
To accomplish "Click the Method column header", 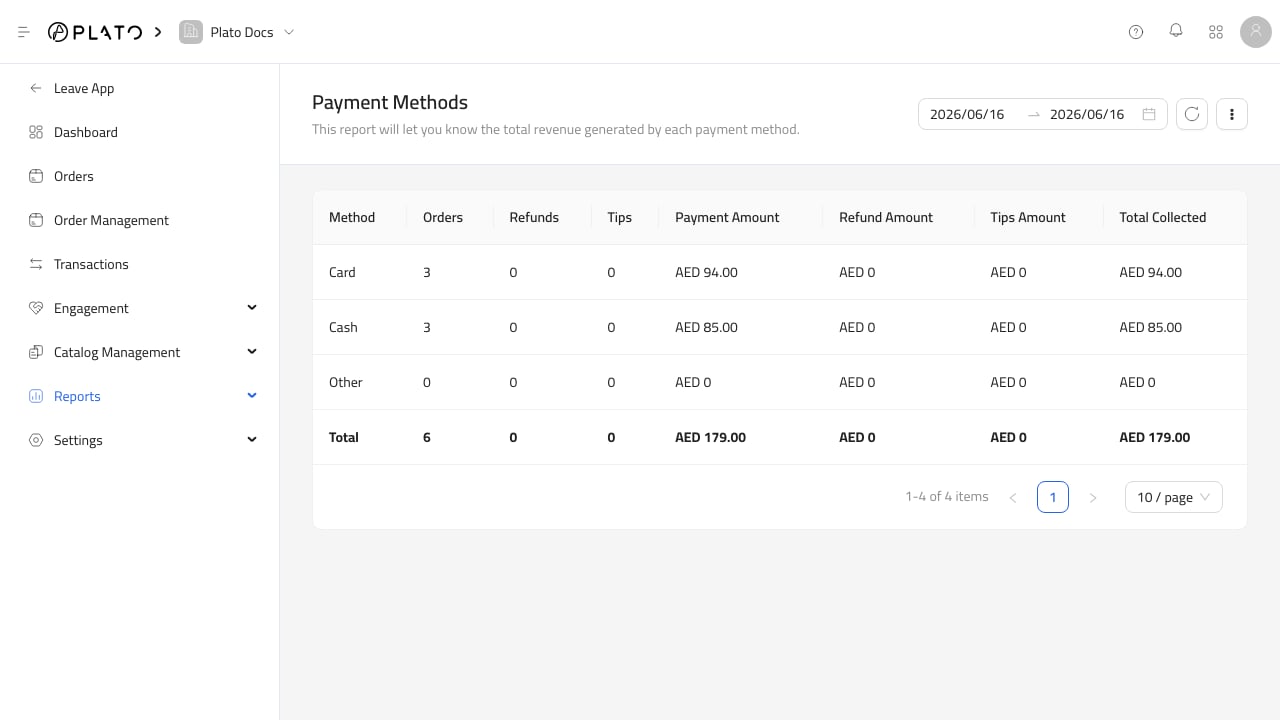I will (352, 217).
